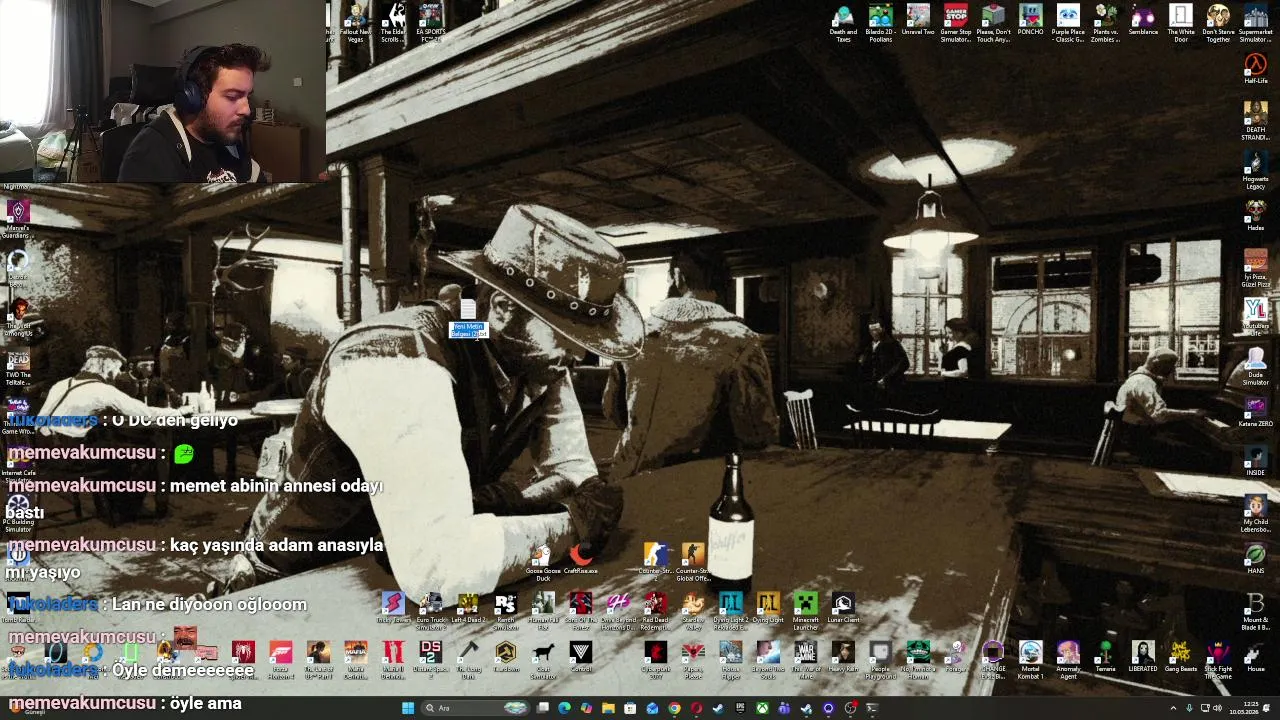Open Red Dead Redemption shortcut
This screenshot has height=720, width=1280.
pos(655,611)
